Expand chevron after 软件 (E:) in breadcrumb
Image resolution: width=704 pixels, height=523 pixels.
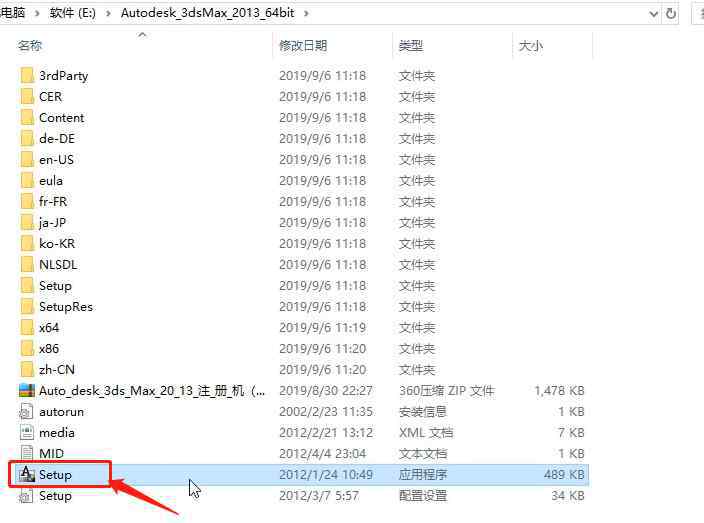[108, 13]
